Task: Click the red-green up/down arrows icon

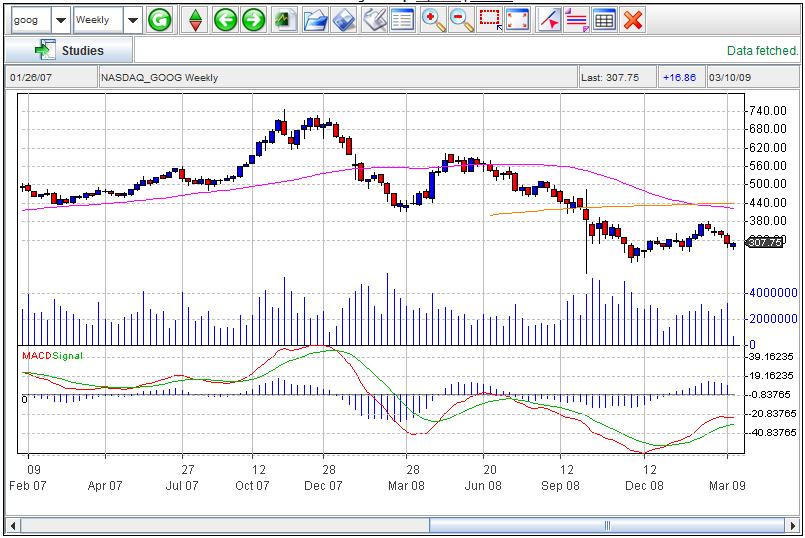Action: [197, 20]
